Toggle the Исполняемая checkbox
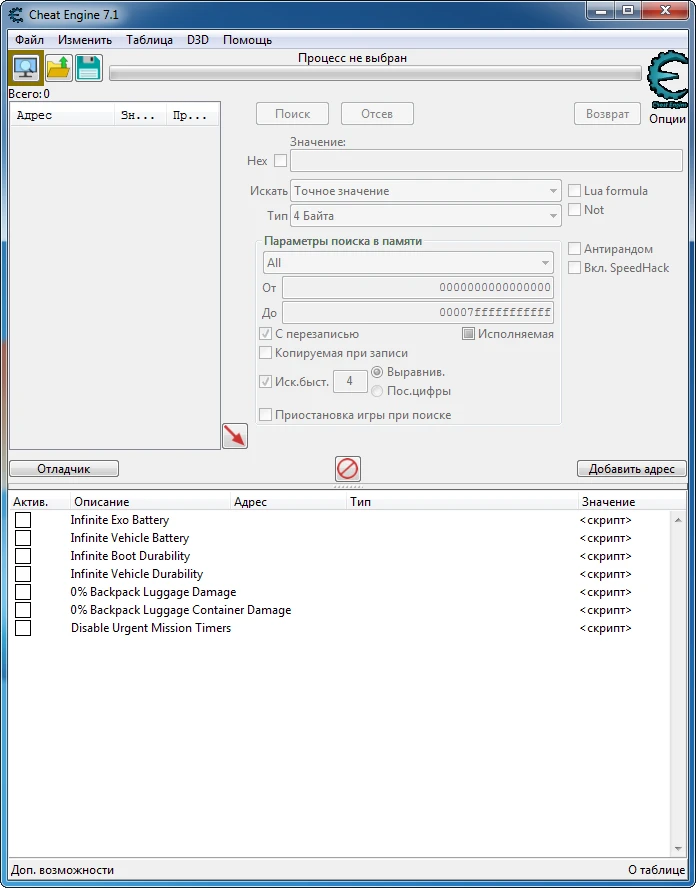Image resolution: width=696 pixels, height=888 pixels. 468,334
